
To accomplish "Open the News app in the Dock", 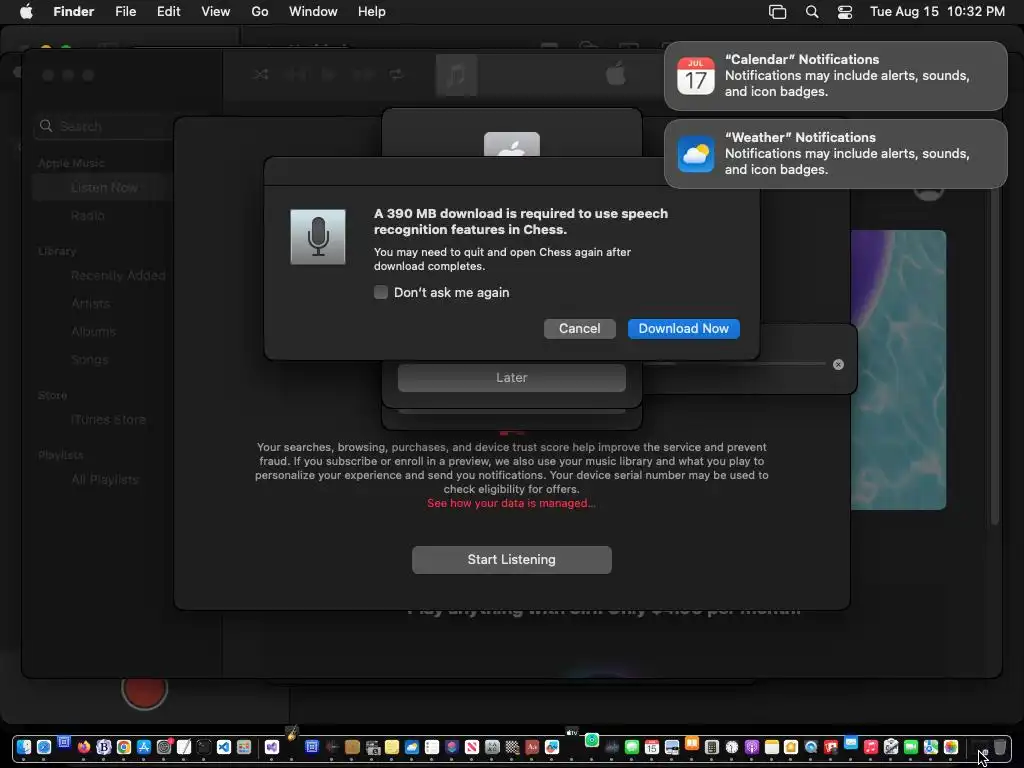I will (472, 747).
